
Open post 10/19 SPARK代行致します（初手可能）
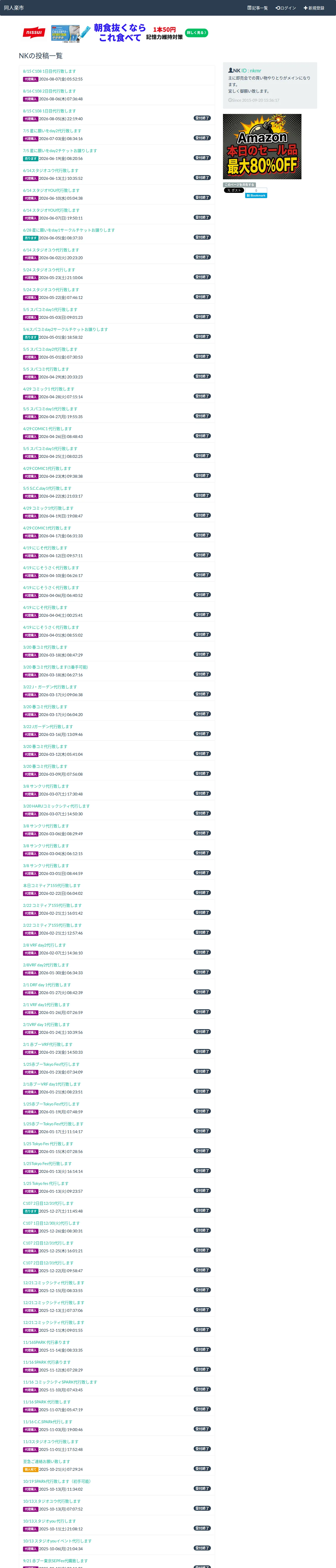(57, 1481)
